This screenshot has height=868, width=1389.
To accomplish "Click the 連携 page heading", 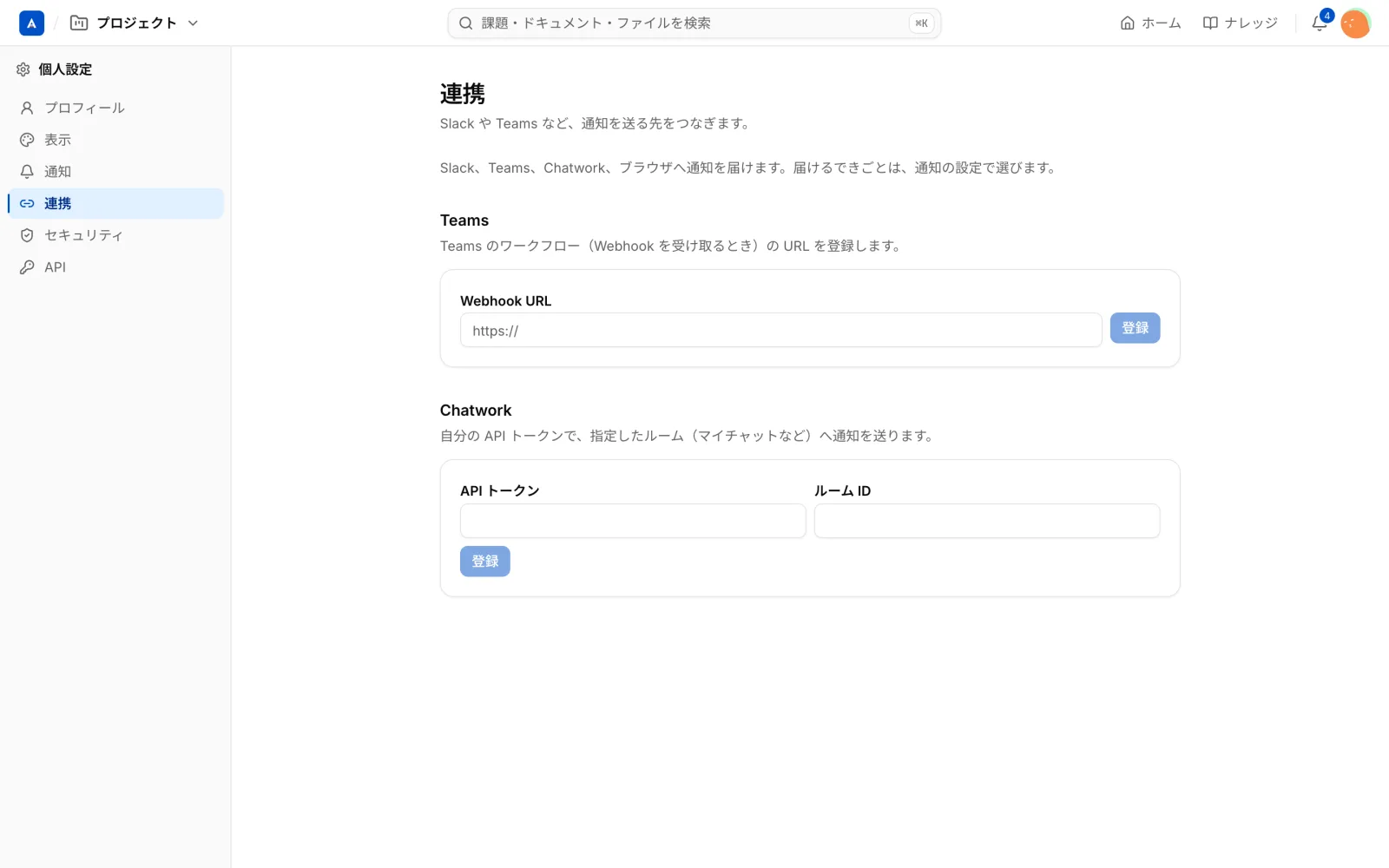I will tap(463, 94).
